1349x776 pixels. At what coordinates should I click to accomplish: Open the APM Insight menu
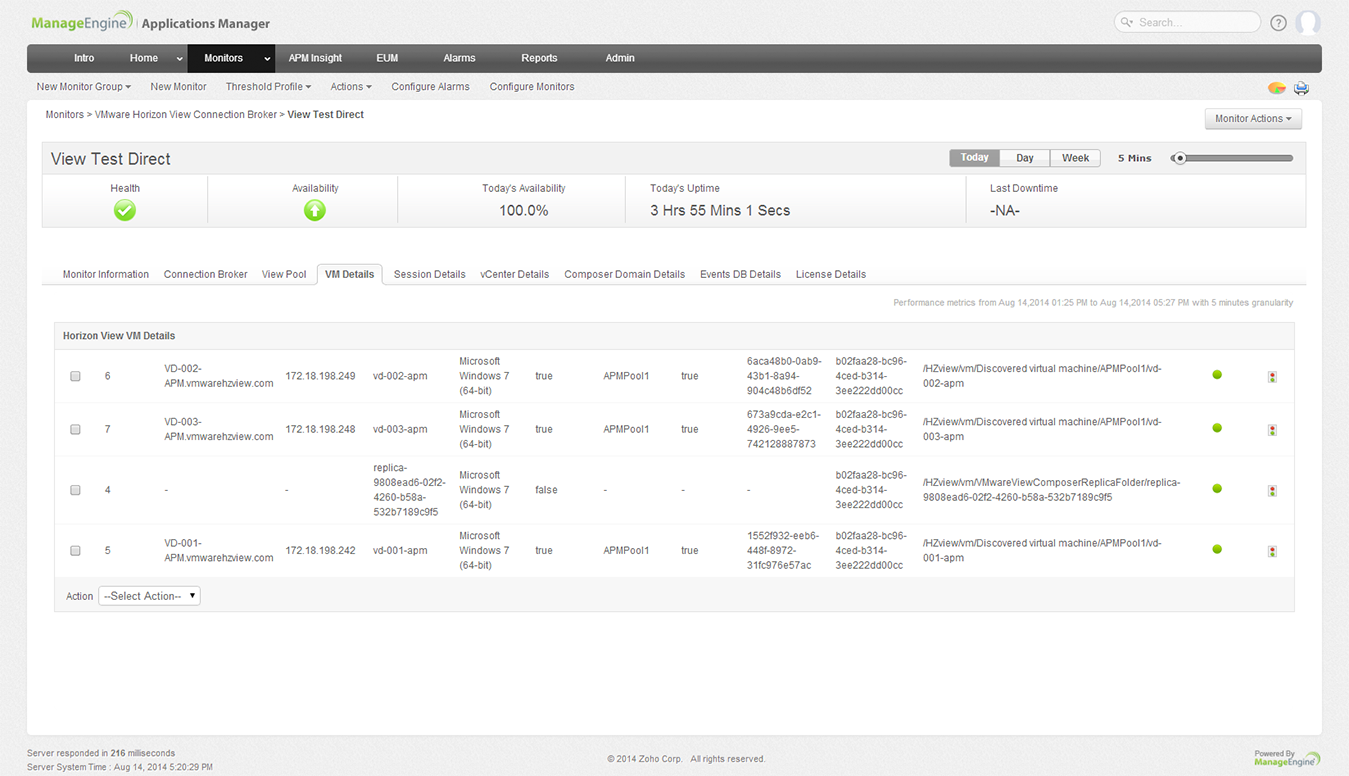[315, 58]
